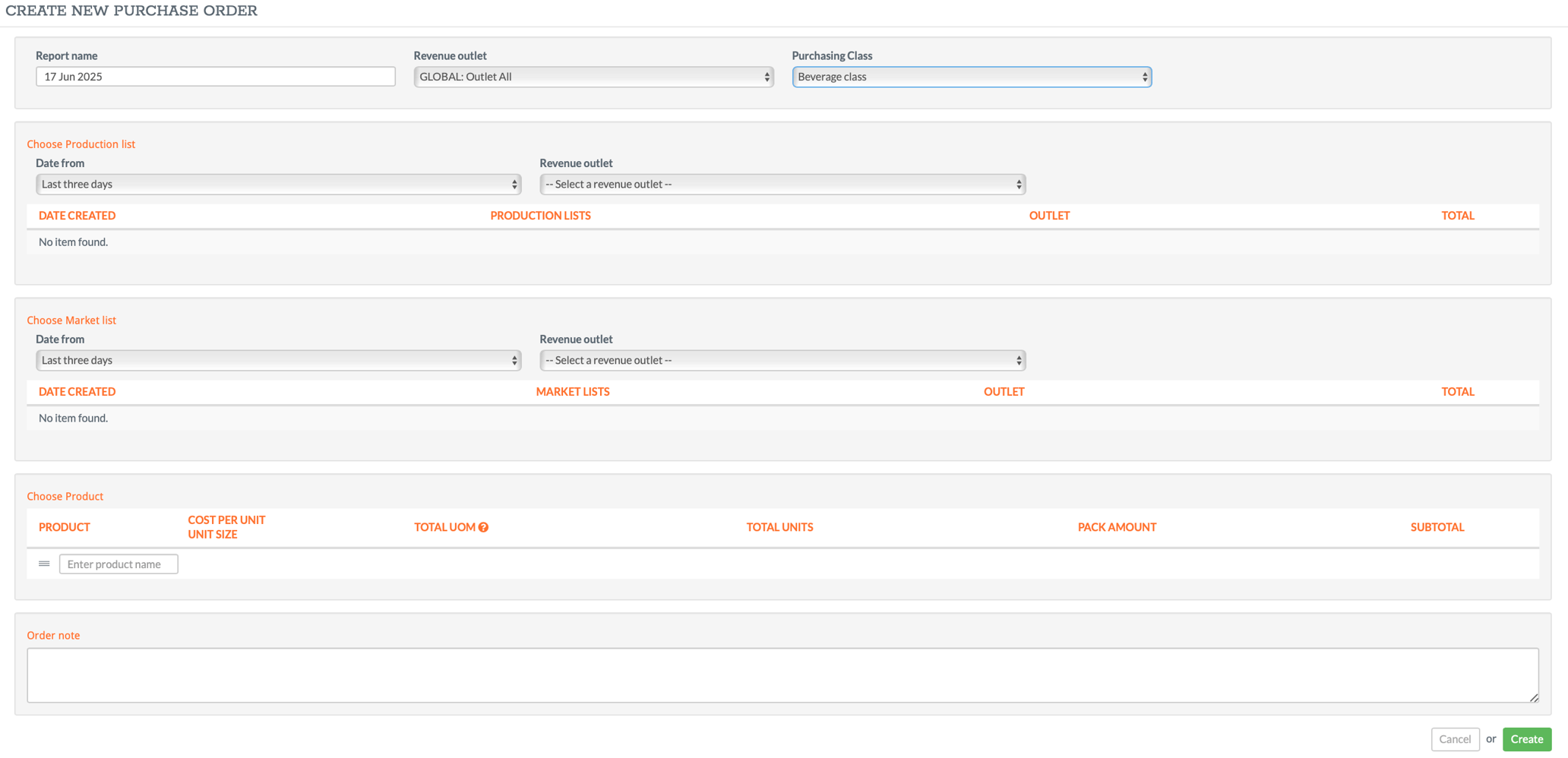Click the drag handle beside product name field
This screenshot has width=1568, height=758.
coord(43,564)
